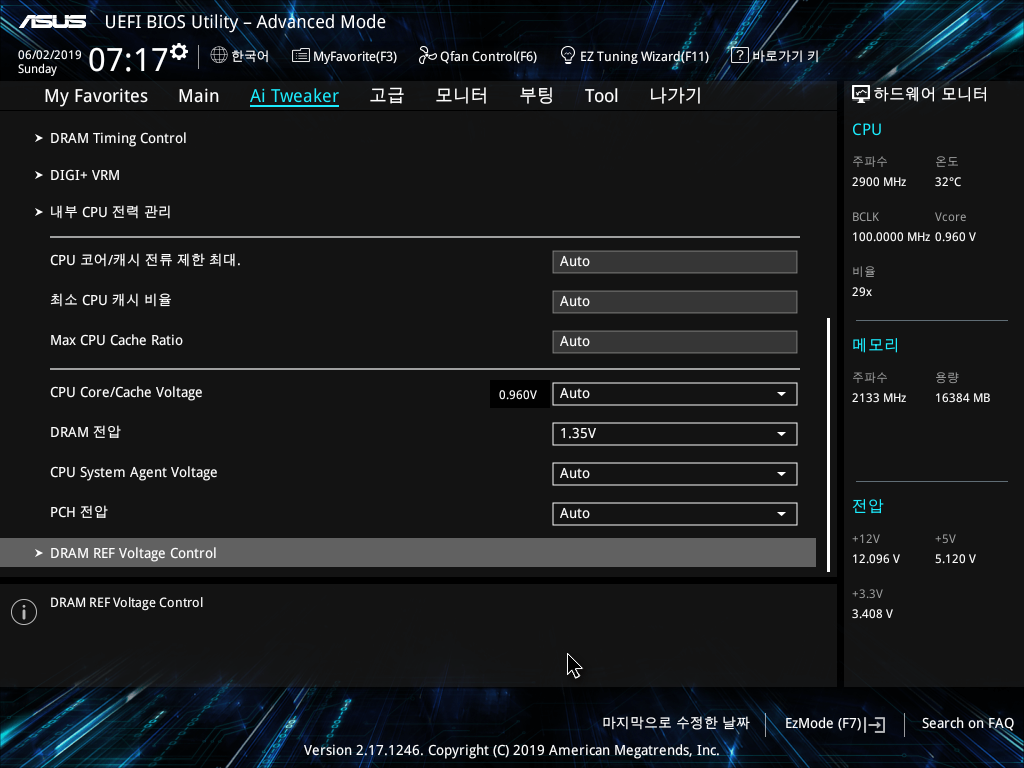Click the ASUS logo

[52, 22]
